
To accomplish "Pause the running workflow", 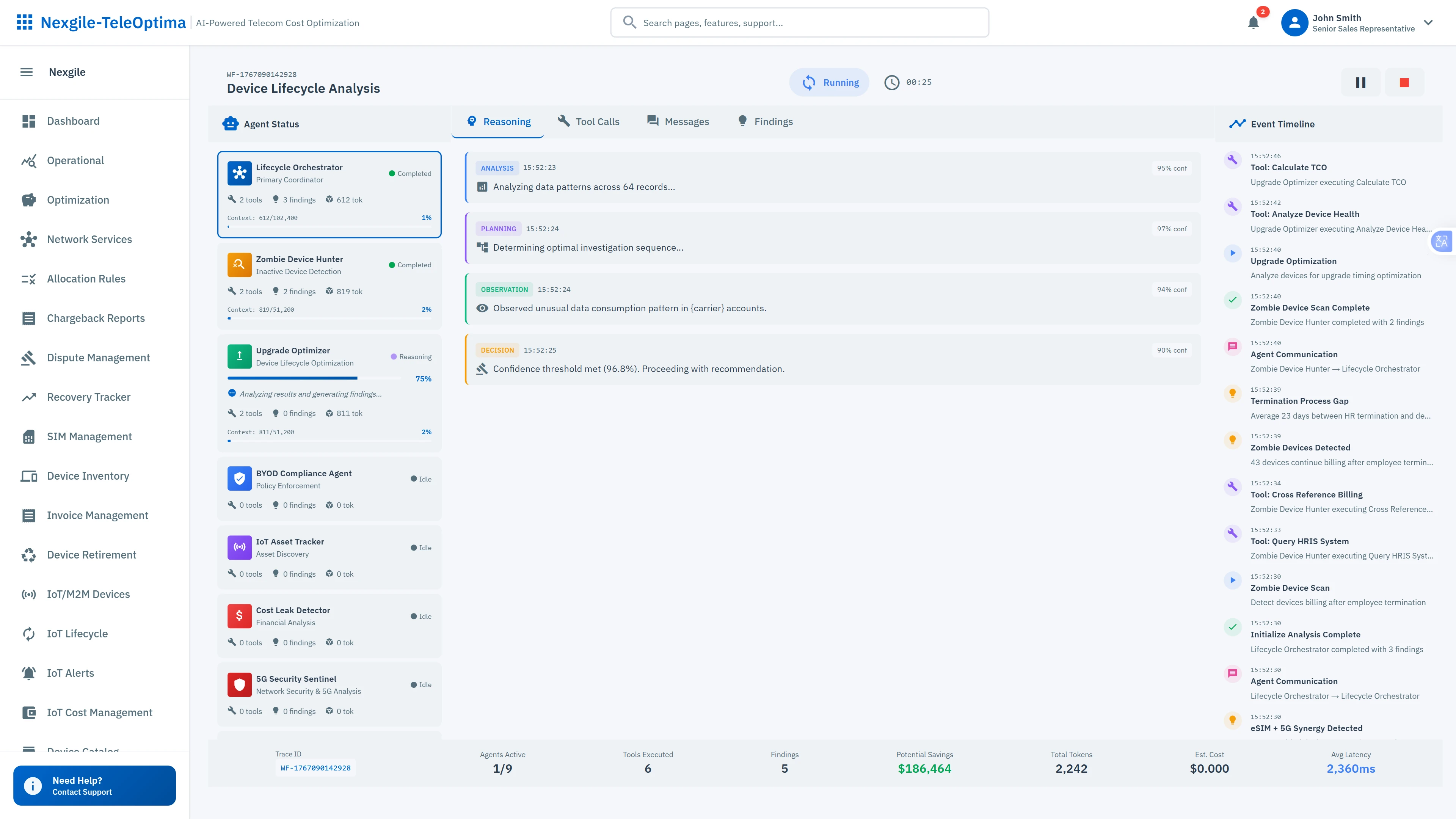I will pos(1360,82).
